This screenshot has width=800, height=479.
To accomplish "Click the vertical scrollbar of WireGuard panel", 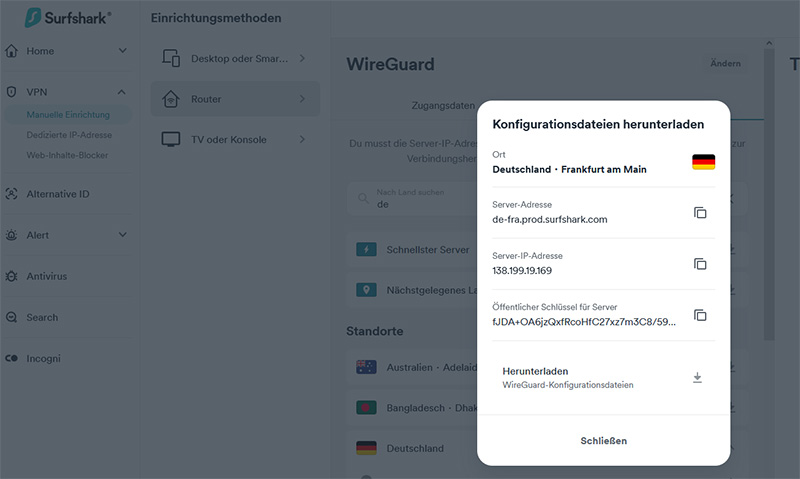I will click(x=769, y=194).
